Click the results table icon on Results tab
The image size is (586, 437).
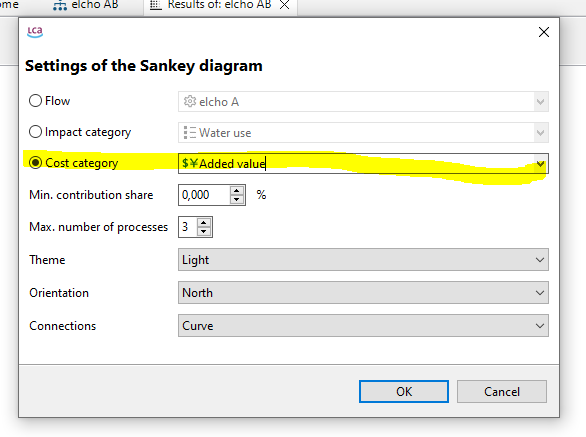tap(155, 5)
